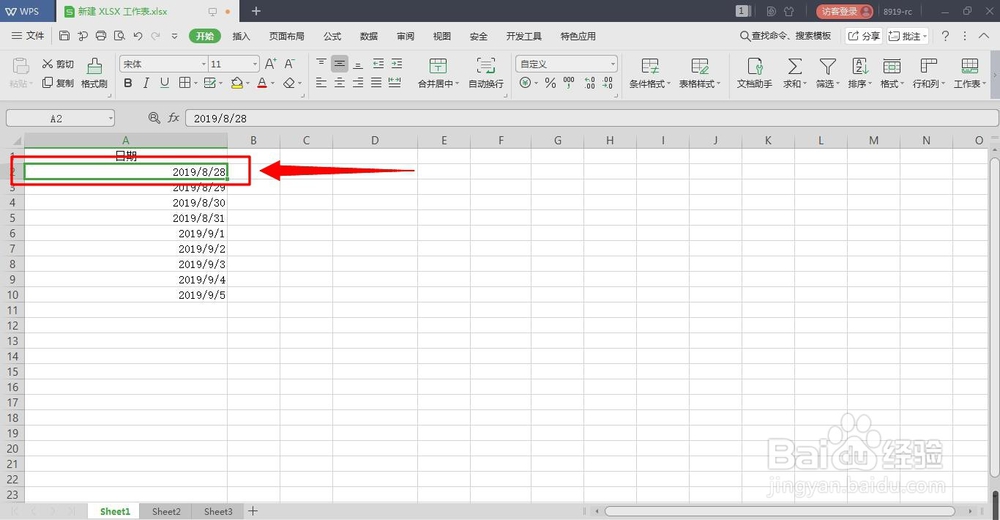Click the fx insert function button

tap(173, 118)
